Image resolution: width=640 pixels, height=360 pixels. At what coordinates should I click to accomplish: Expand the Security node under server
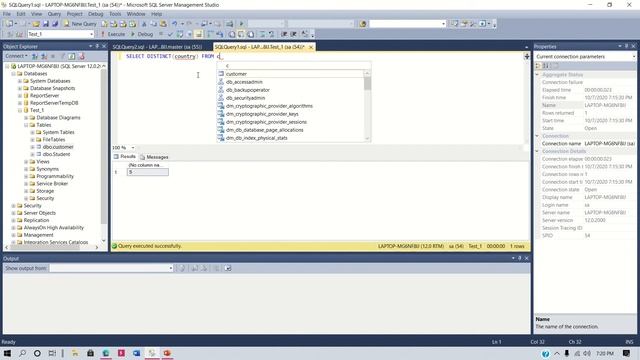tap(13, 206)
